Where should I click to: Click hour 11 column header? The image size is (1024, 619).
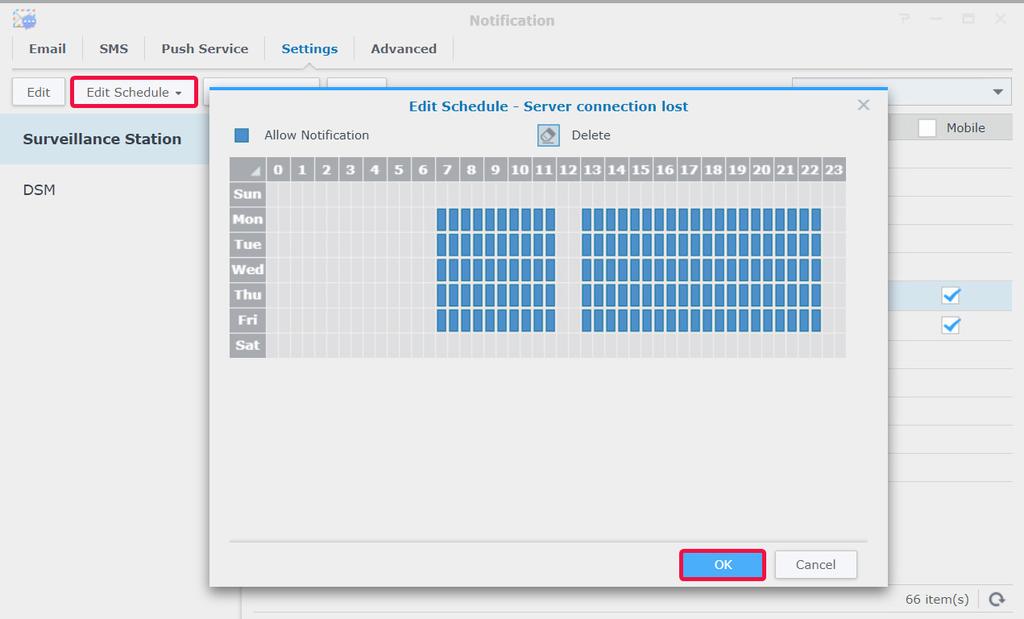point(544,169)
